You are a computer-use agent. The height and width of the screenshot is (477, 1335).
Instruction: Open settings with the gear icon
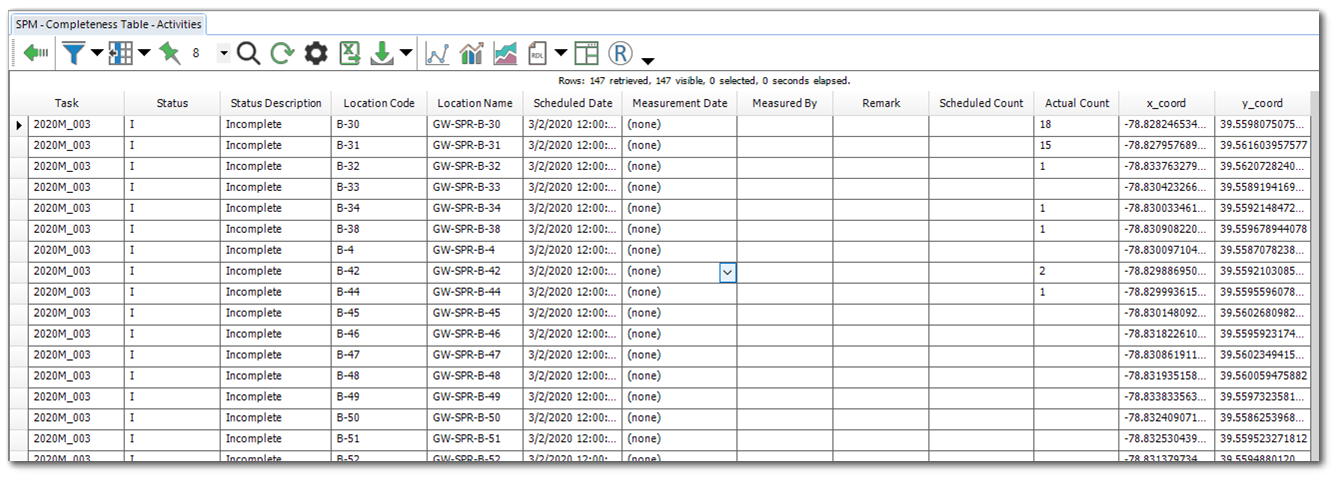pos(316,54)
